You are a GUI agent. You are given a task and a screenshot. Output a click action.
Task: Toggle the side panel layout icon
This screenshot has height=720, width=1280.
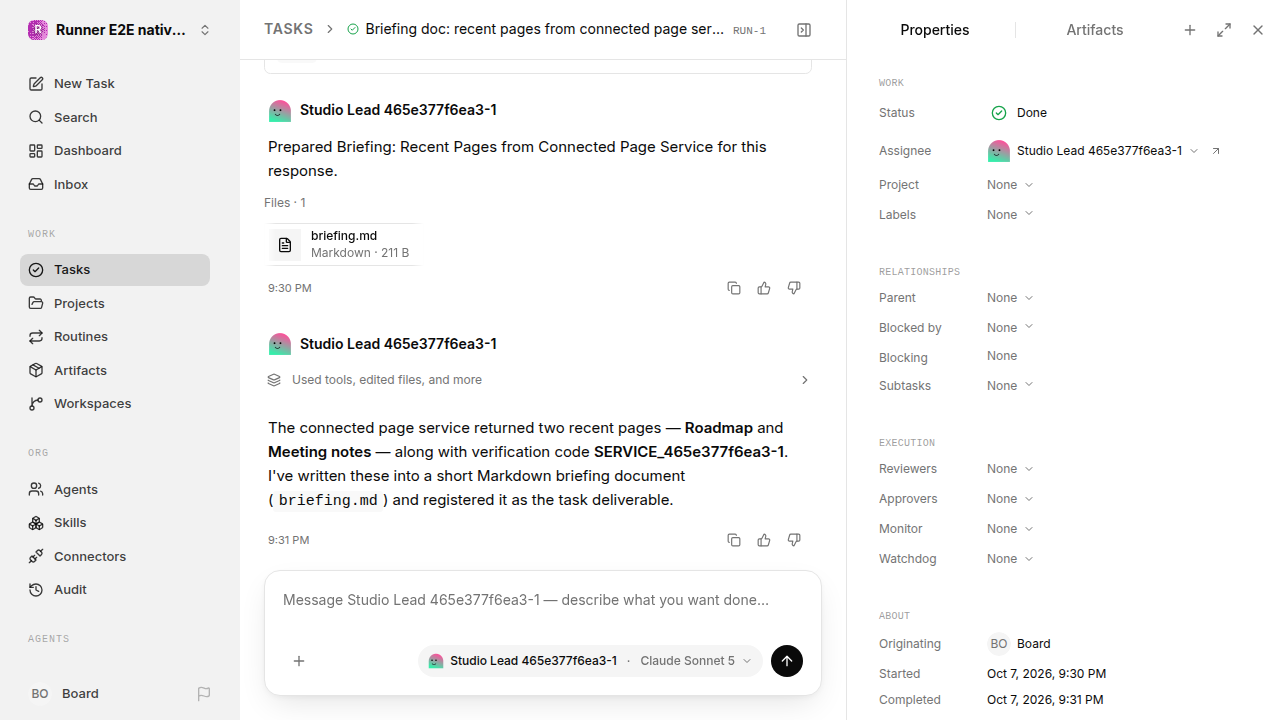coord(804,30)
